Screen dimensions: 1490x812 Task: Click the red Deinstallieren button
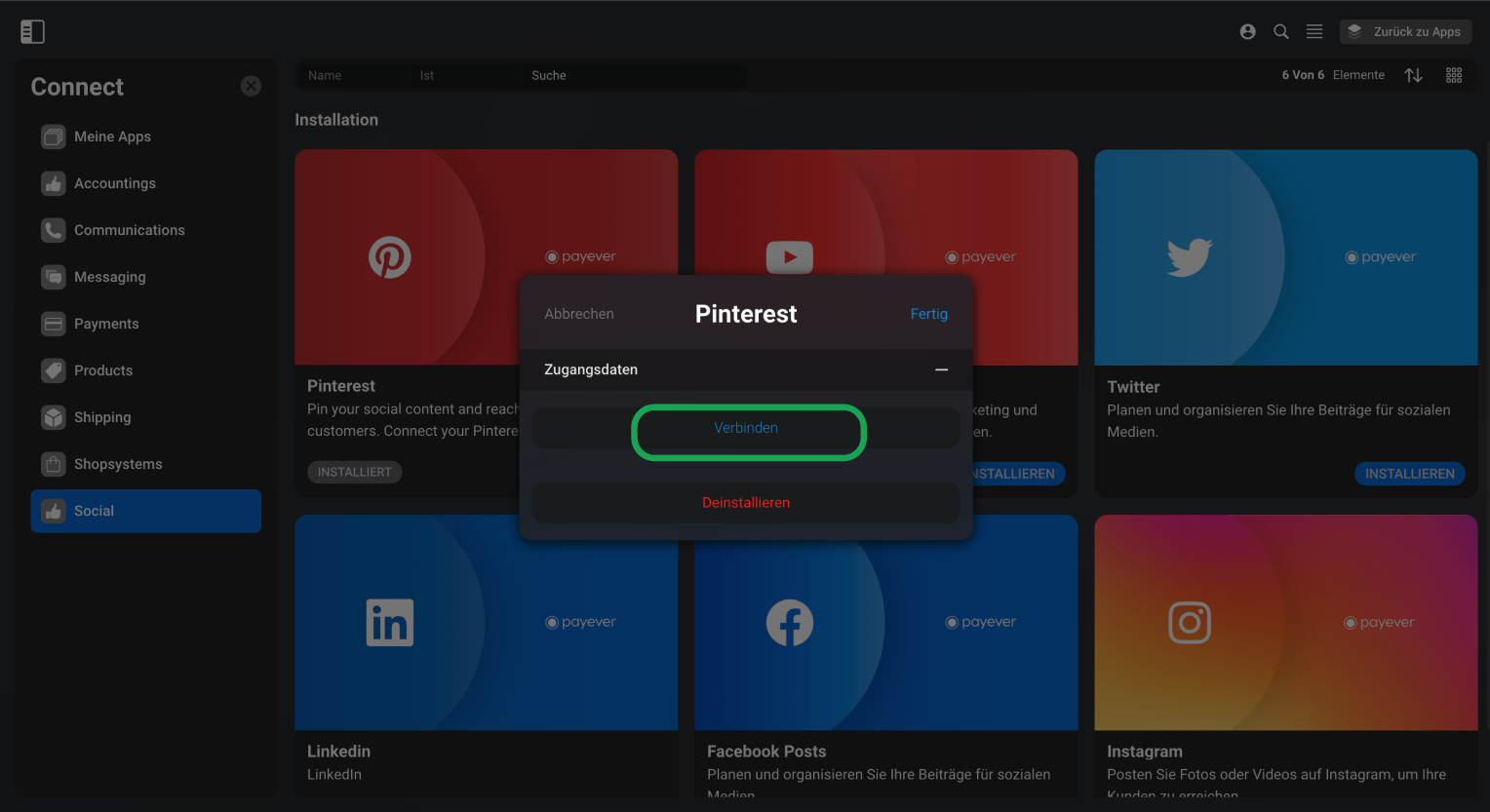[746, 503]
